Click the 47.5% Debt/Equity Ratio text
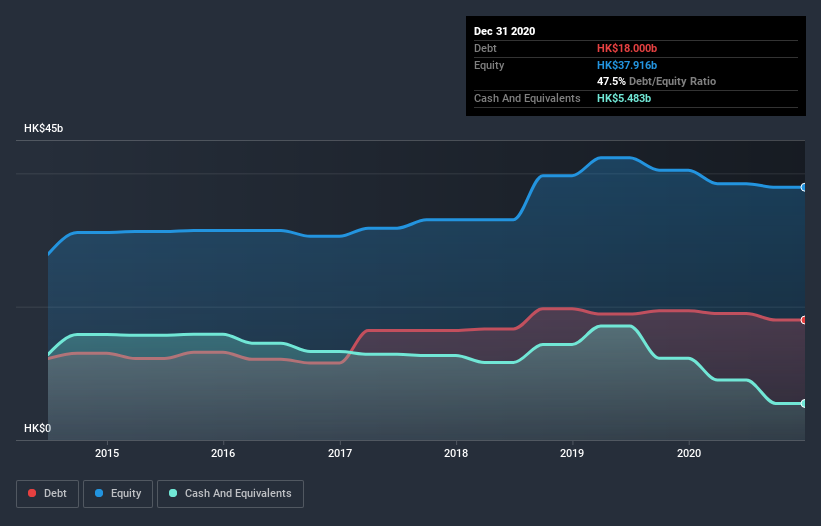821x526 pixels. (x=656, y=82)
